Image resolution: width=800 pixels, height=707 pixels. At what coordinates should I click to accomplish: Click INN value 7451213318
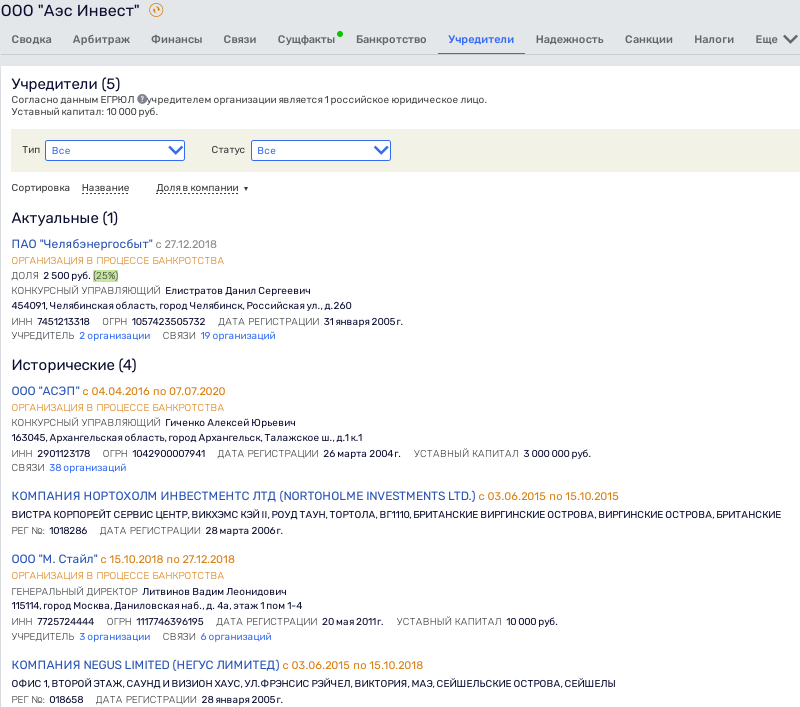click(63, 321)
